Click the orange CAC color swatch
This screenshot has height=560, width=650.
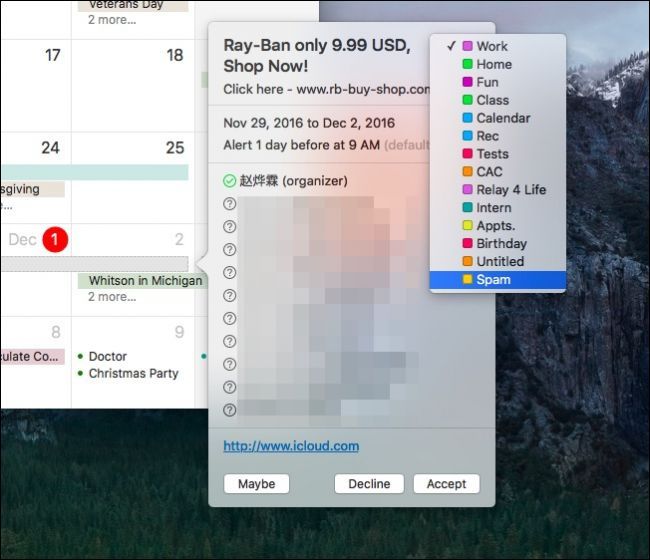pyautogui.click(x=467, y=172)
